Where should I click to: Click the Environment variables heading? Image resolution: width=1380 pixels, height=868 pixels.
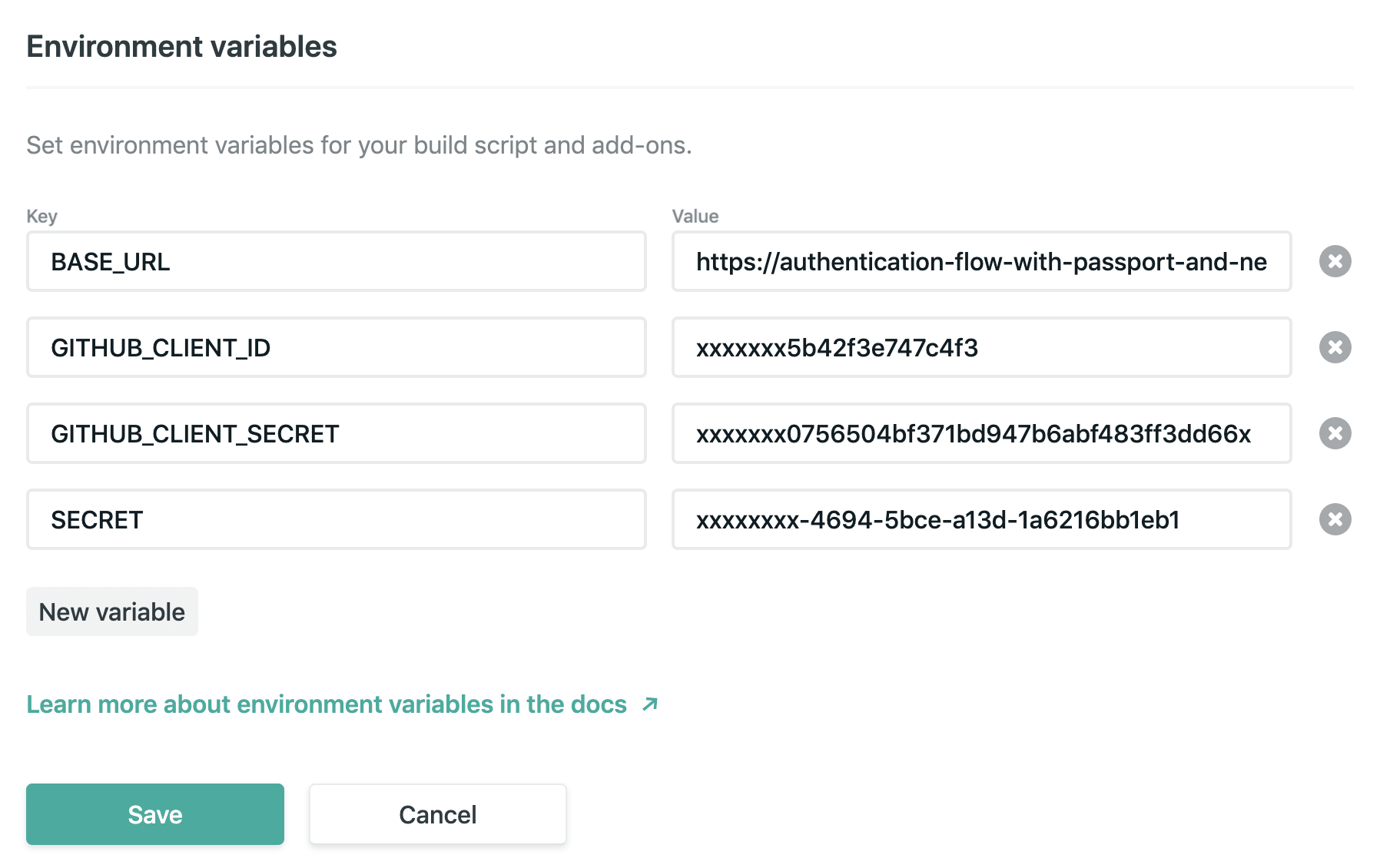point(181,47)
